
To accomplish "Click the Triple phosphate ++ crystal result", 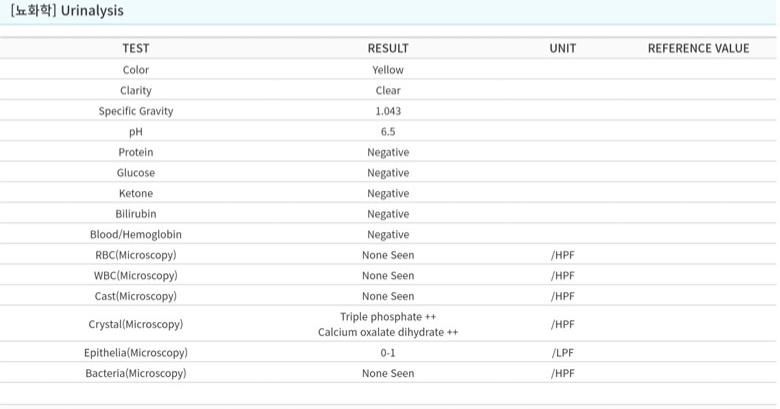I will coord(388,317).
